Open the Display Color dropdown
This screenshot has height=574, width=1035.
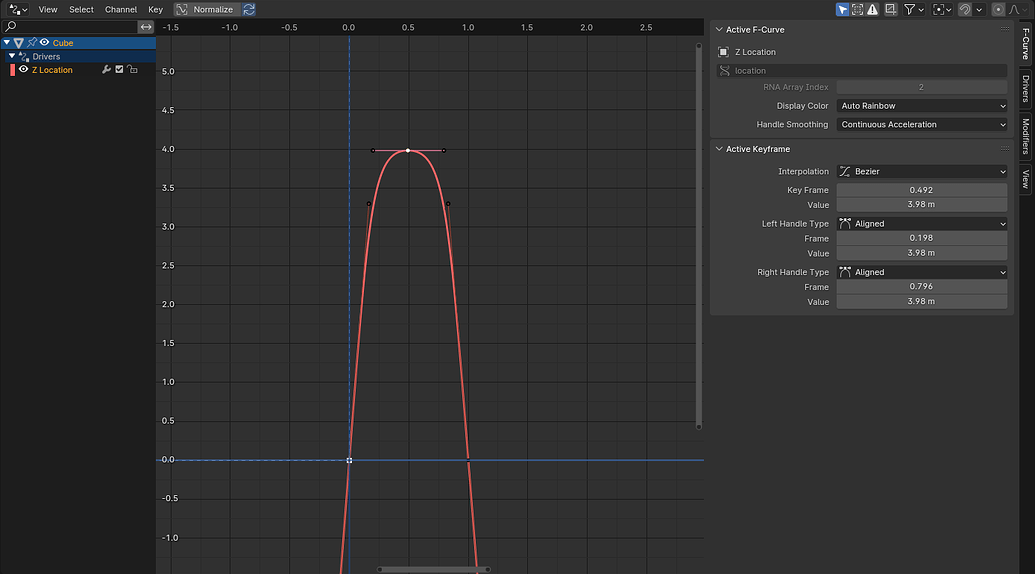[921, 106]
